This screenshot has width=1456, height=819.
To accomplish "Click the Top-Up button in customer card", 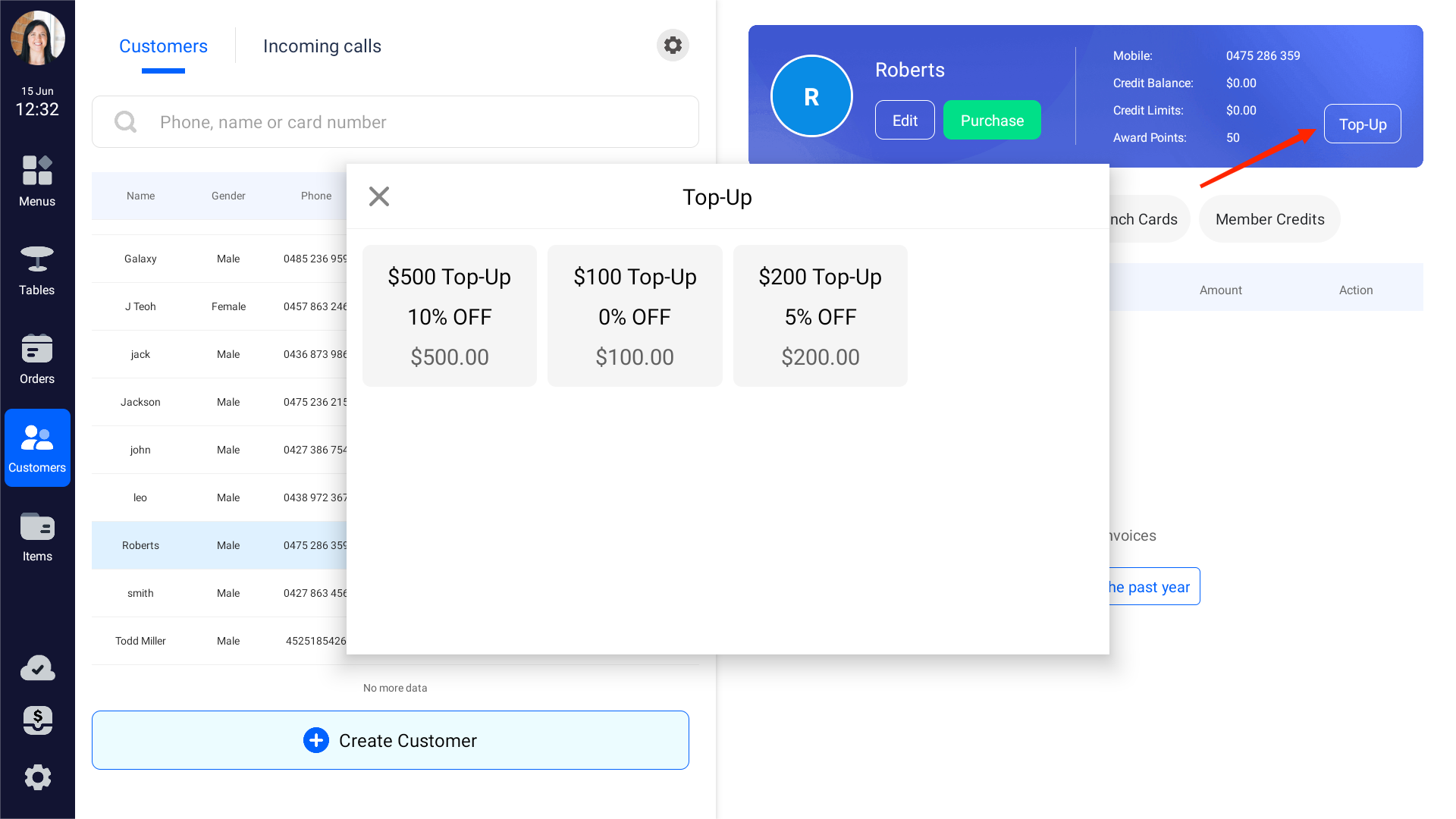I will tap(1363, 124).
